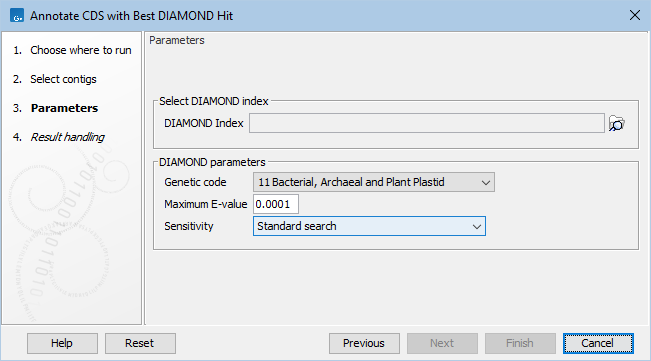Go back with the Previous button
Viewport: 651px width, 361px height.
point(364,343)
